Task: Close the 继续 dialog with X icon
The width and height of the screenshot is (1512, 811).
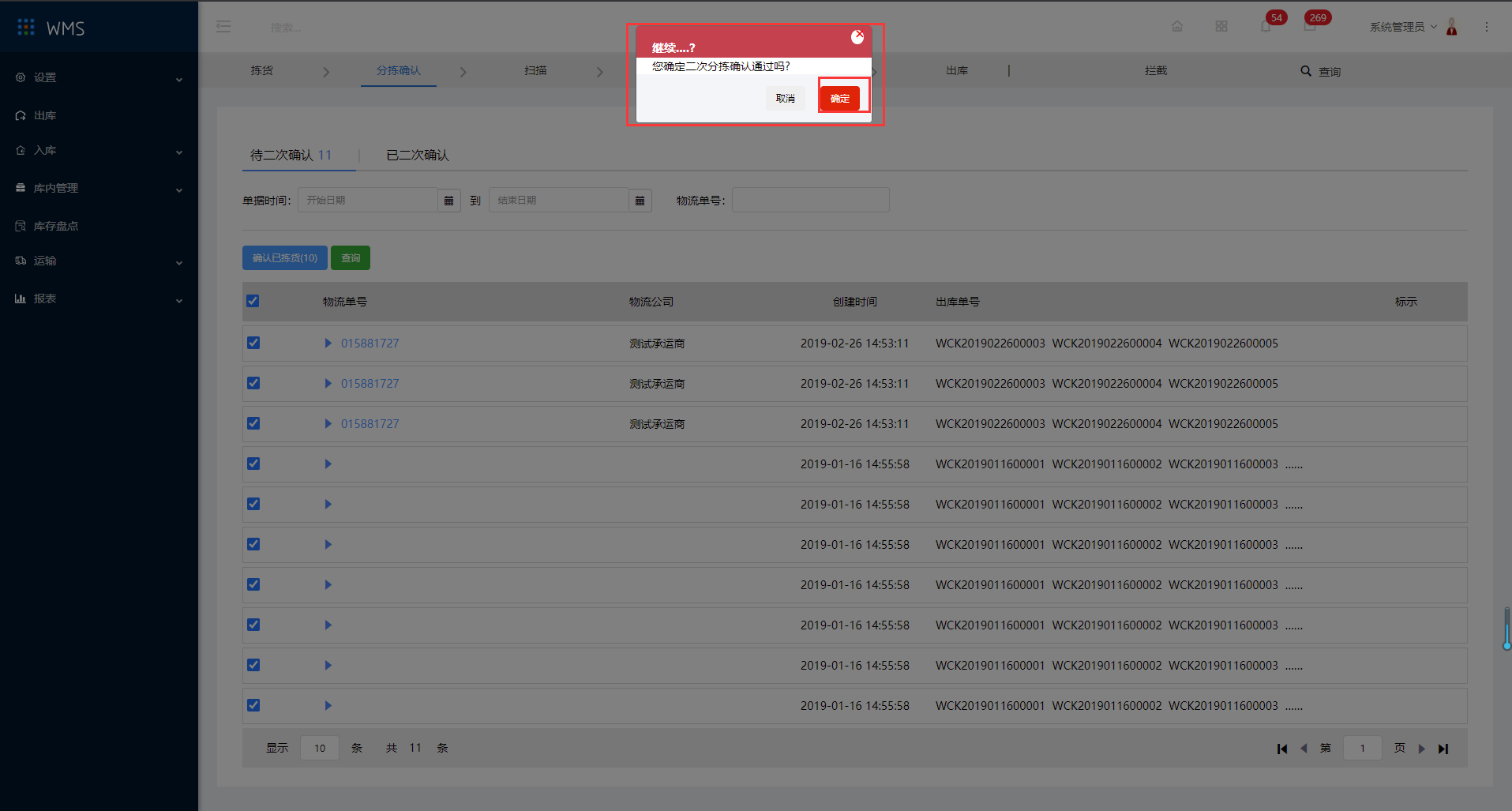Action: click(857, 36)
